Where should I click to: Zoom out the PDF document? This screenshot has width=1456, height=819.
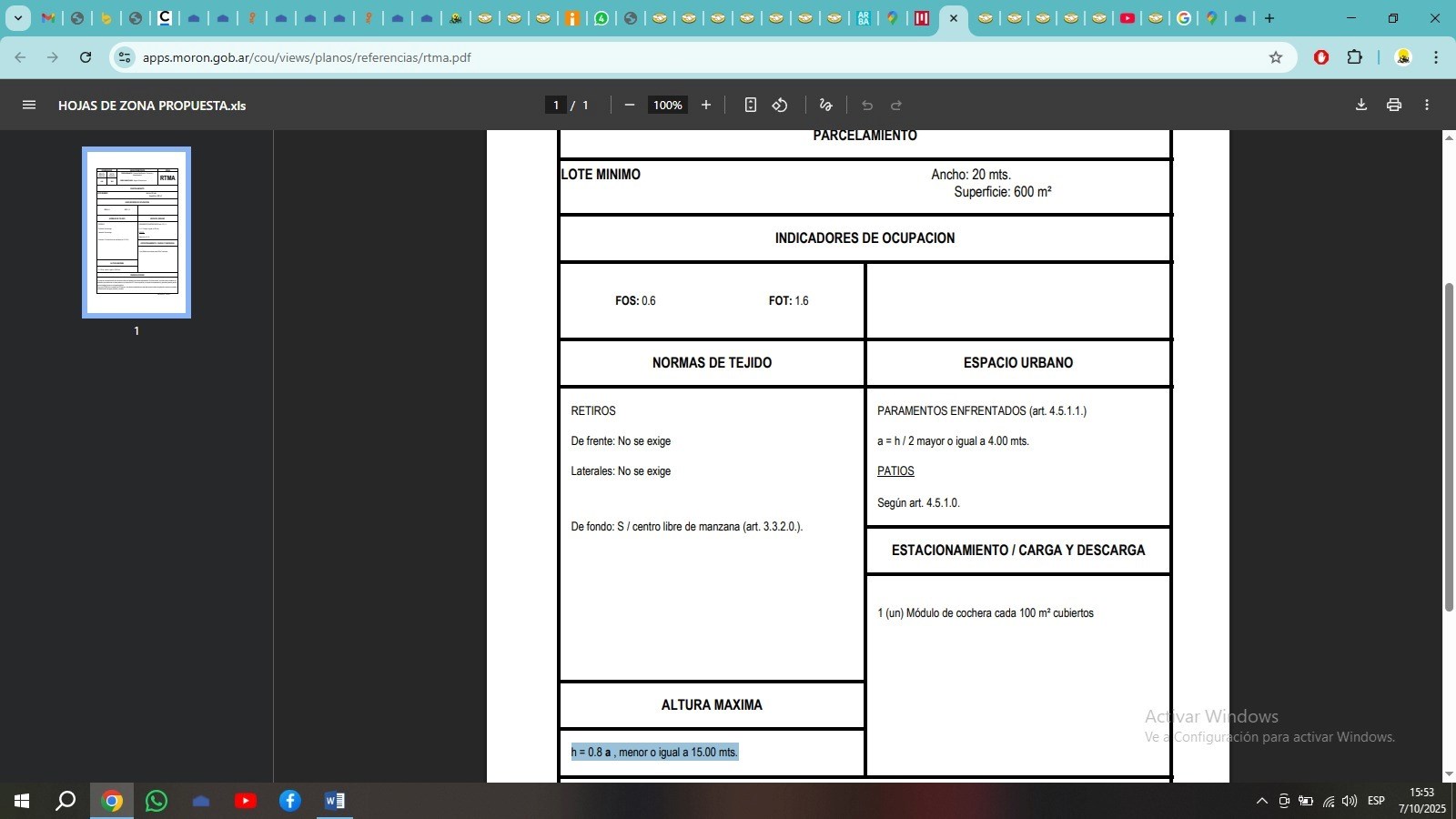629,105
